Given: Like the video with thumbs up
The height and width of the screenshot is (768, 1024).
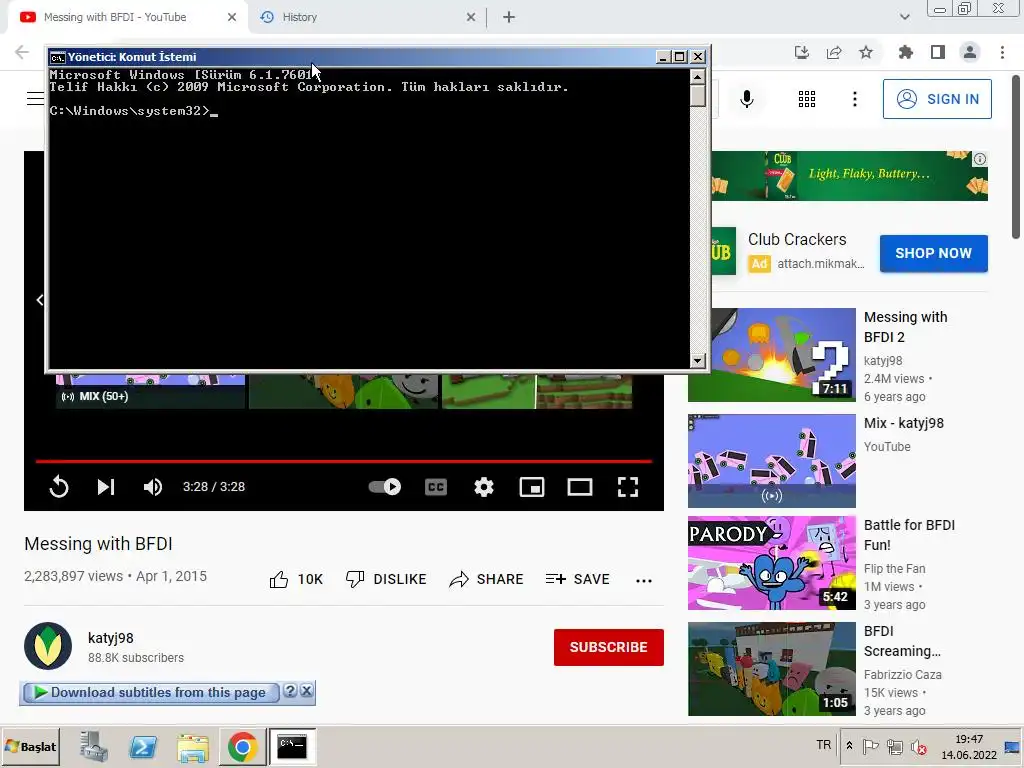Looking at the screenshot, I should pyautogui.click(x=296, y=579).
